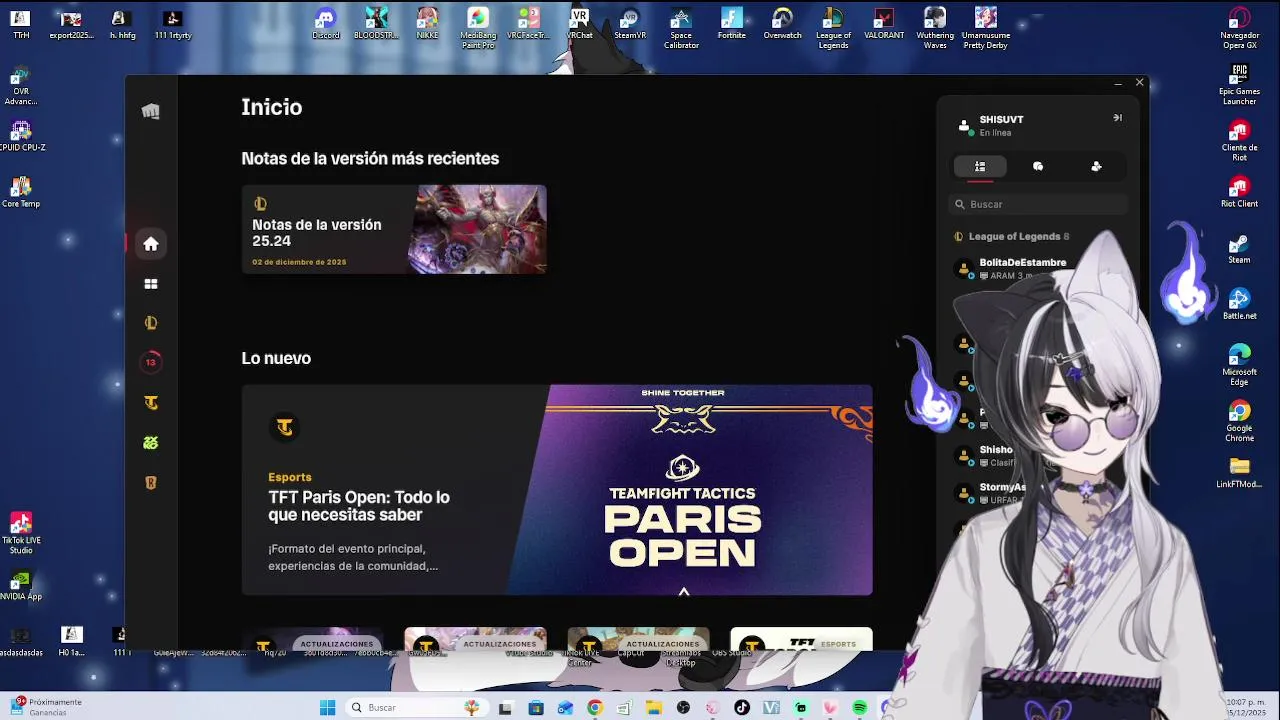Open CPUID CPU-Z desktop shortcut
This screenshot has width=1280, height=720.
20,135
